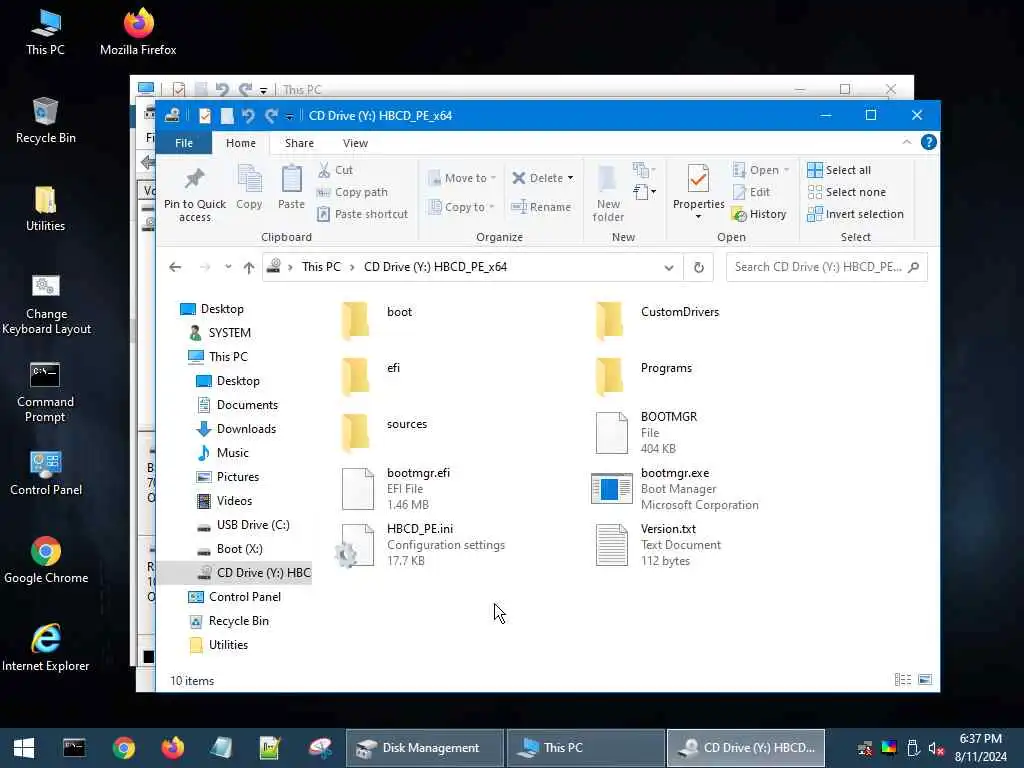Select SYSTEM in navigation pane
This screenshot has width=1024, height=768.
coord(229,333)
